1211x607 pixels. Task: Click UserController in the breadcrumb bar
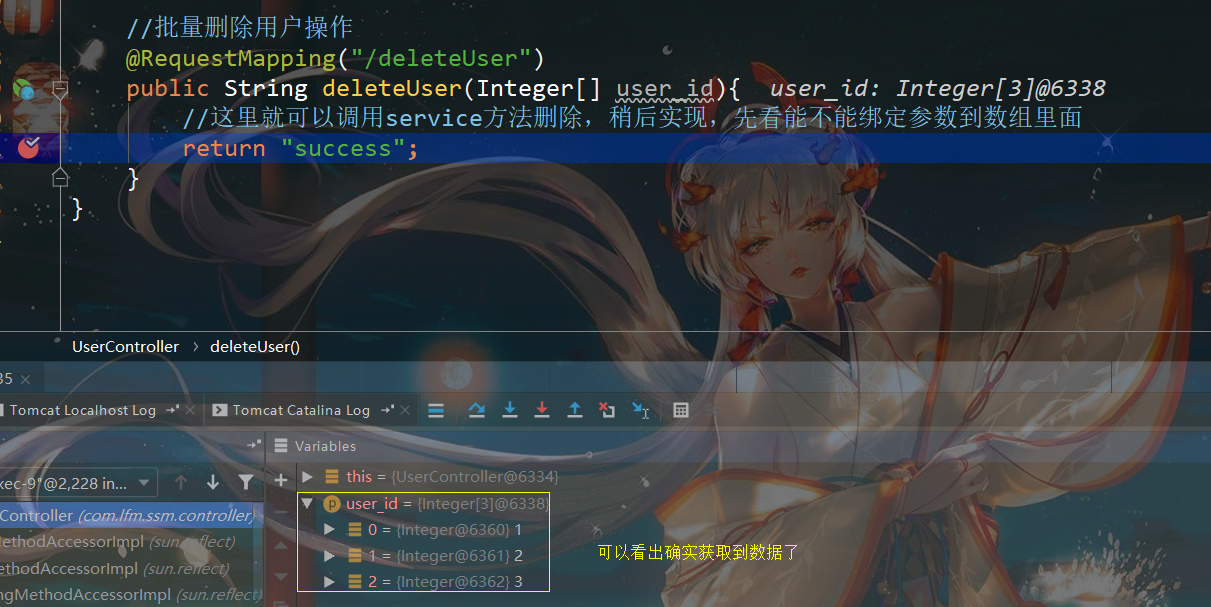tap(125, 346)
